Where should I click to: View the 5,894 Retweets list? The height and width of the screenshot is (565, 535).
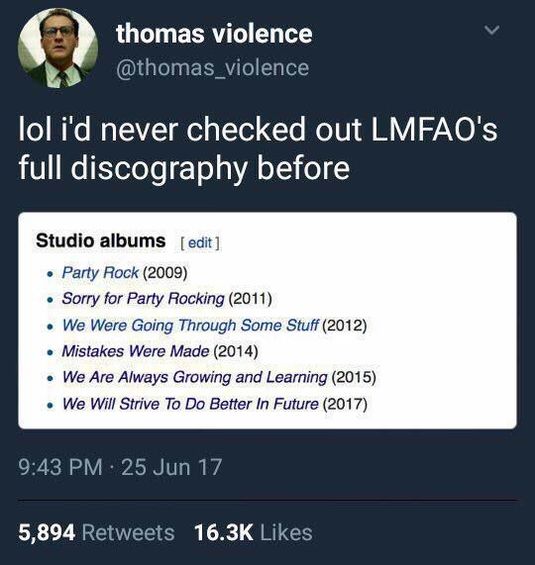[x=97, y=533]
